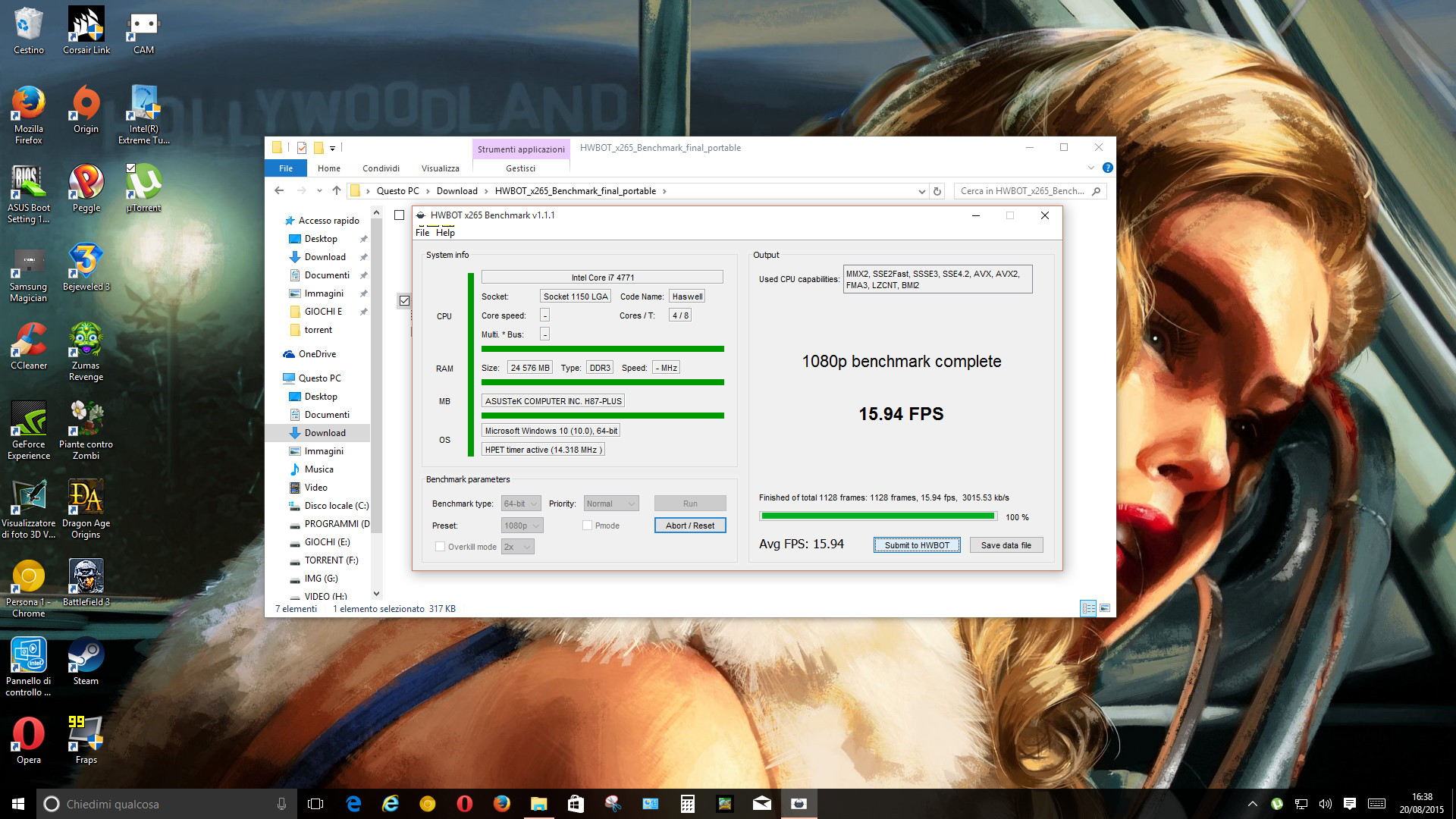Open Priority Normal dropdown

611,504
